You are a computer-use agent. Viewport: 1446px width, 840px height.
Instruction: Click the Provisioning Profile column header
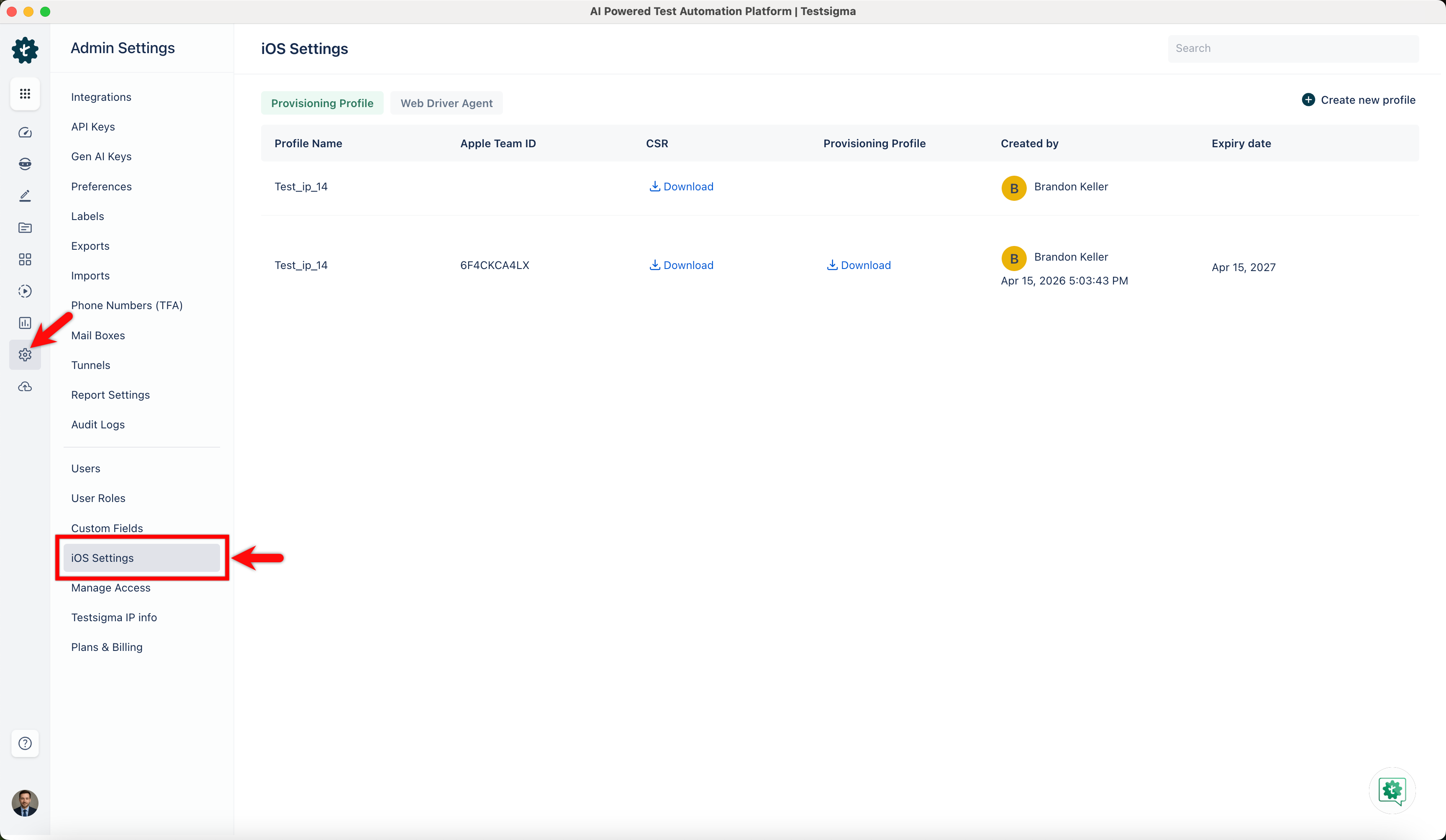point(874,143)
